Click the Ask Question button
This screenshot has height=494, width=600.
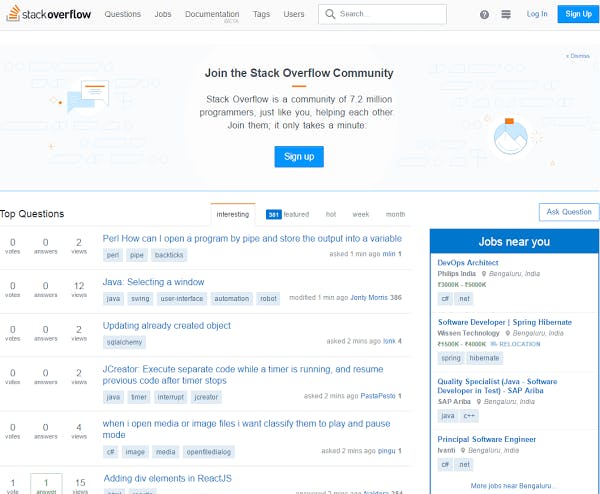coord(569,212)
